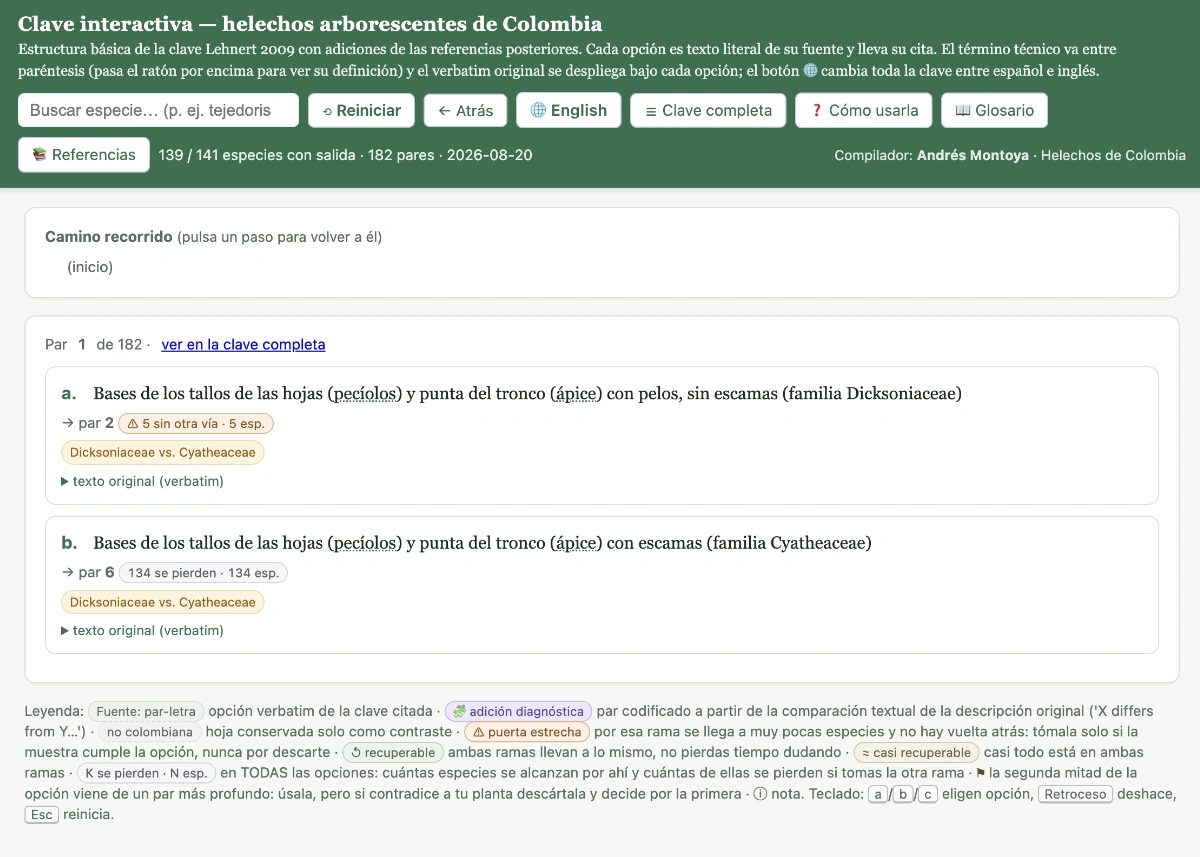Screen dimensions: 1200x857
Task: Go back with the Atrás button
Action: [466, 110]
